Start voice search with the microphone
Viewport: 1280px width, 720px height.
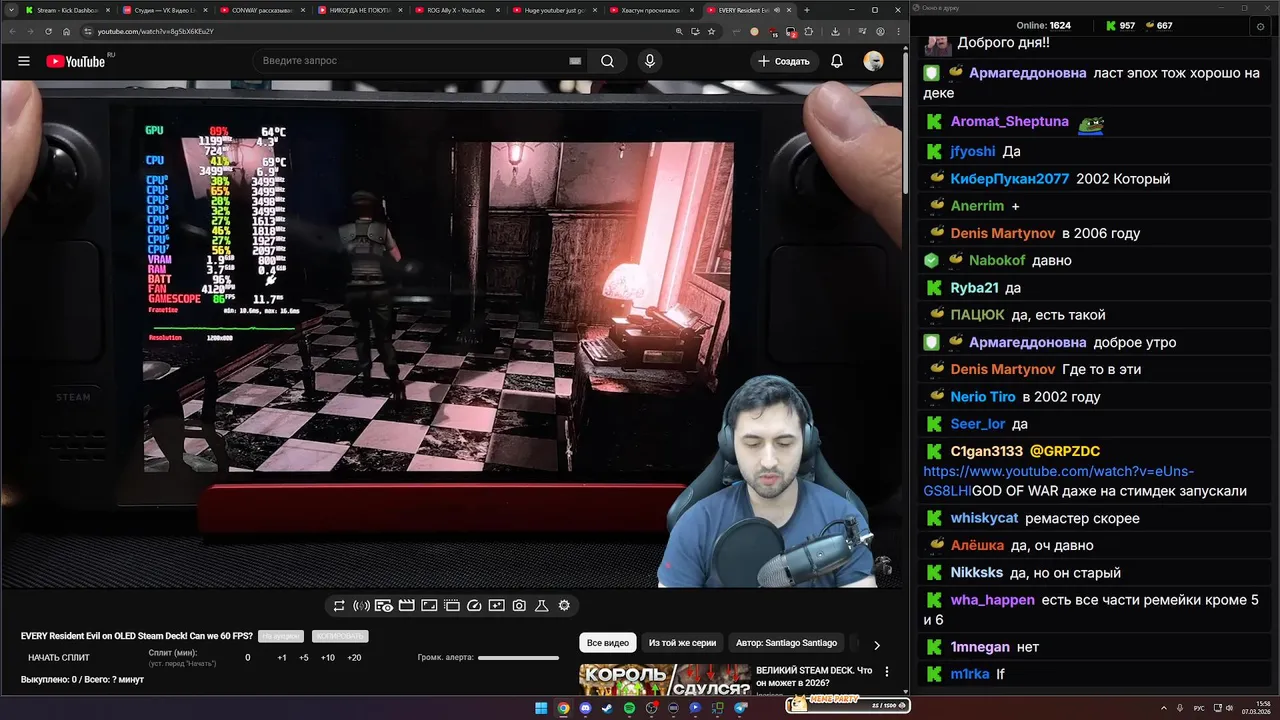(650, 61)
